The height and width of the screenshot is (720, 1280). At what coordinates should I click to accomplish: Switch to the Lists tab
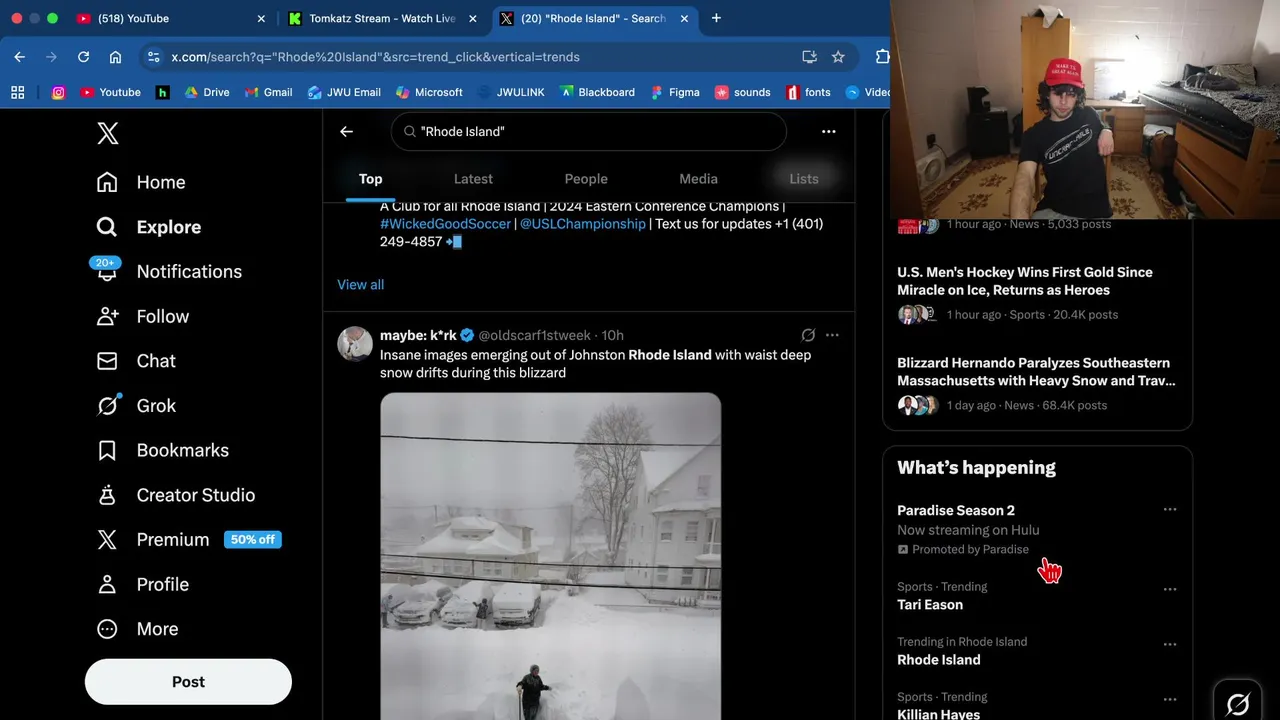[x=804, y=179]
